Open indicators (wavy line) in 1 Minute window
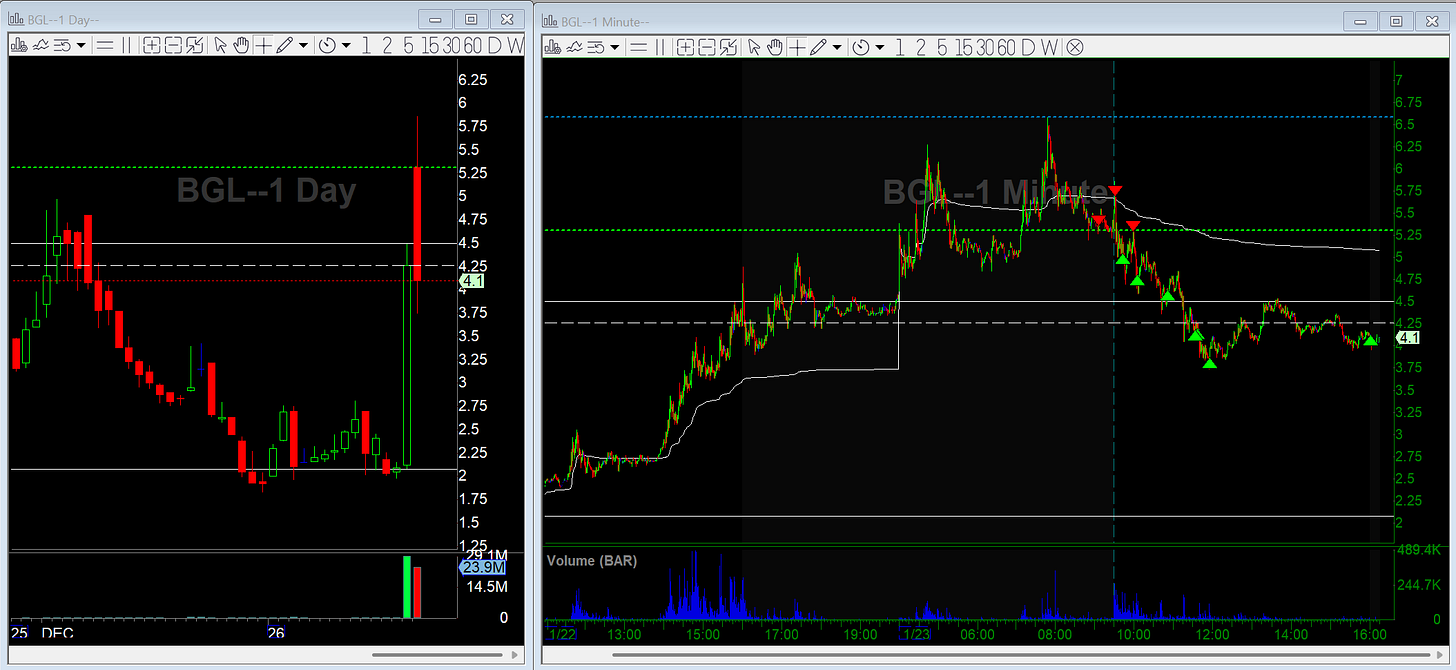The width and height of the screenshot is (1456, 670). (x=574, y=46)
